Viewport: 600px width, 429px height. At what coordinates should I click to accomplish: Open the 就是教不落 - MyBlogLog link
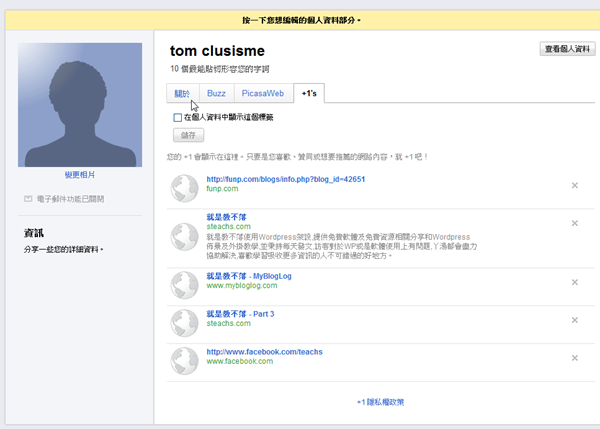(249, 276)
